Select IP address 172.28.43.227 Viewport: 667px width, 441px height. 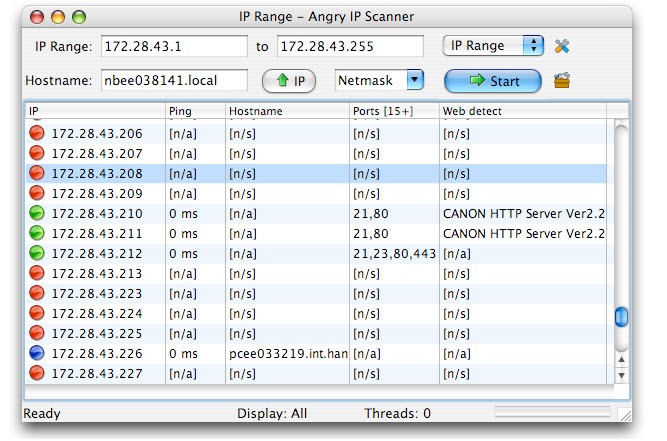pyautogui.click(x=97, y=373)
